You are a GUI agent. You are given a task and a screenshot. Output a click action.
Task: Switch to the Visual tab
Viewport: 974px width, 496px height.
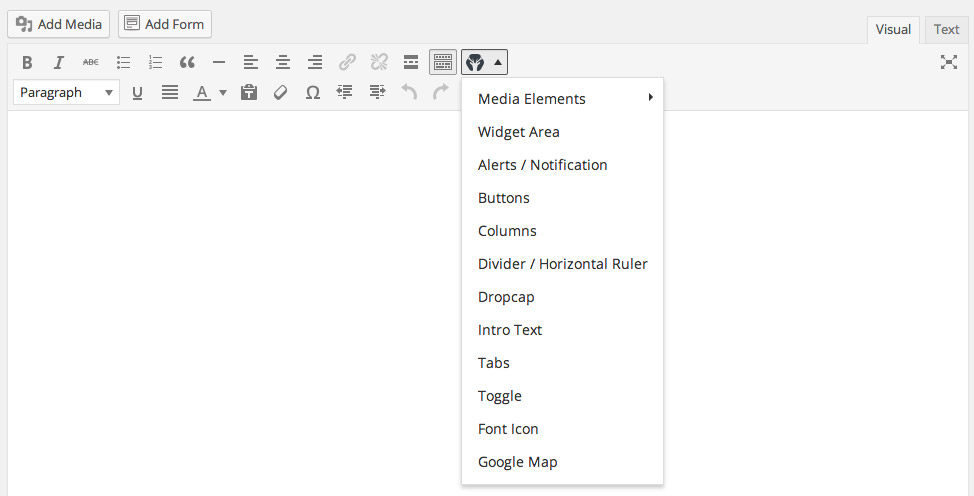[893, 30]
